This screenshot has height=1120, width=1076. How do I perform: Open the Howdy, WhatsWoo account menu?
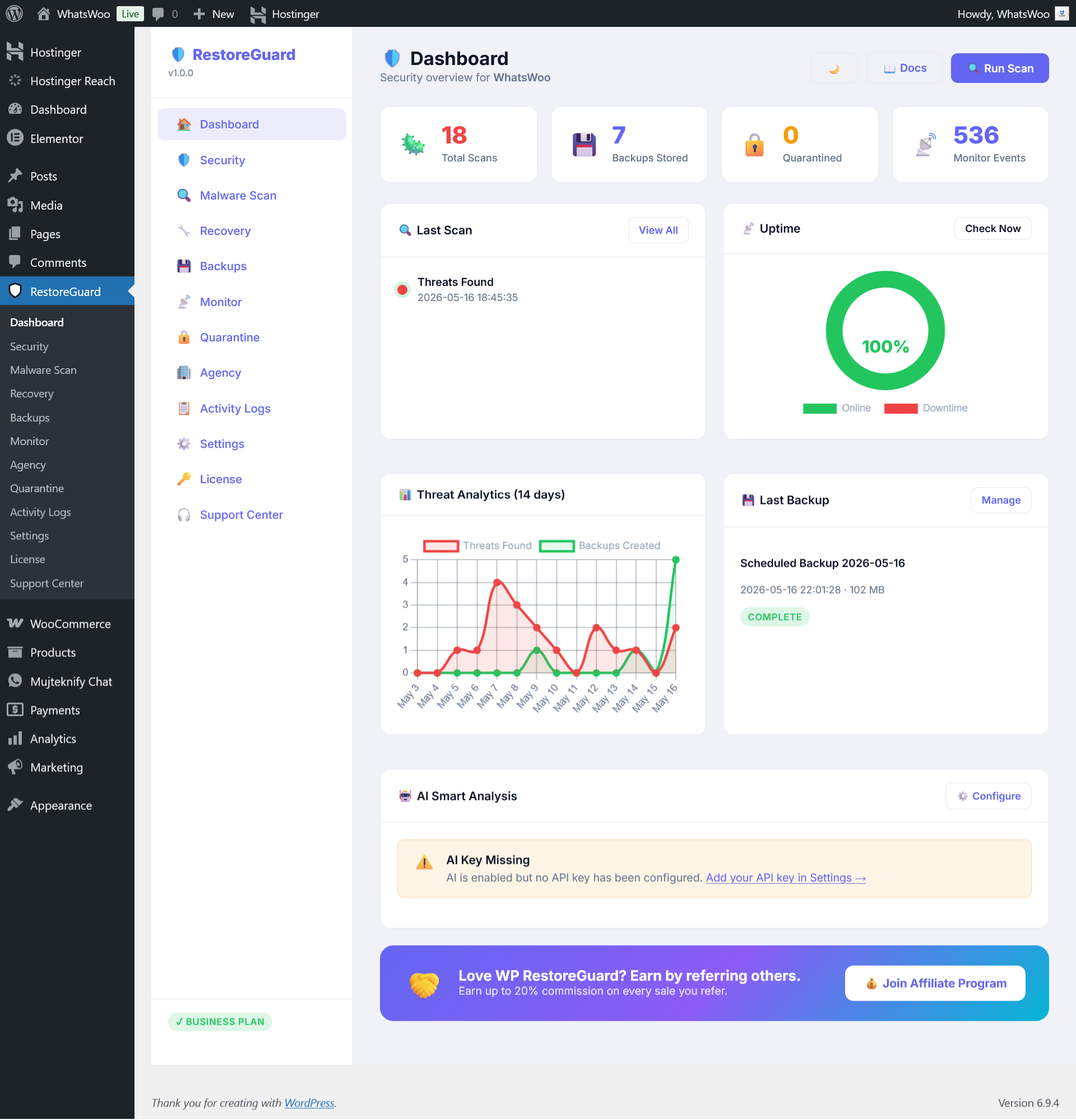[1012, 13]
